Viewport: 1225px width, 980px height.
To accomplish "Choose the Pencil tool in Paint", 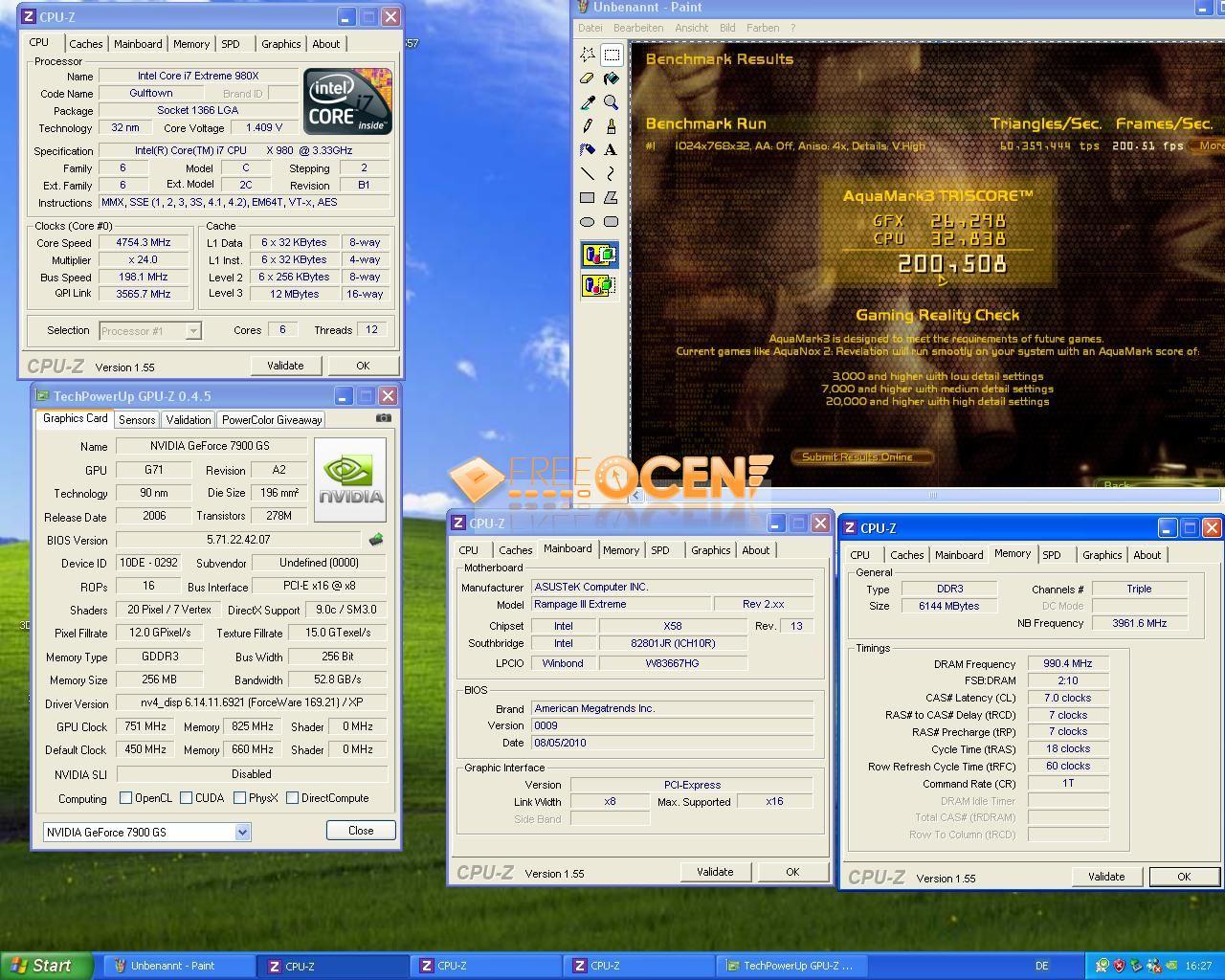I will pos(588,126).
